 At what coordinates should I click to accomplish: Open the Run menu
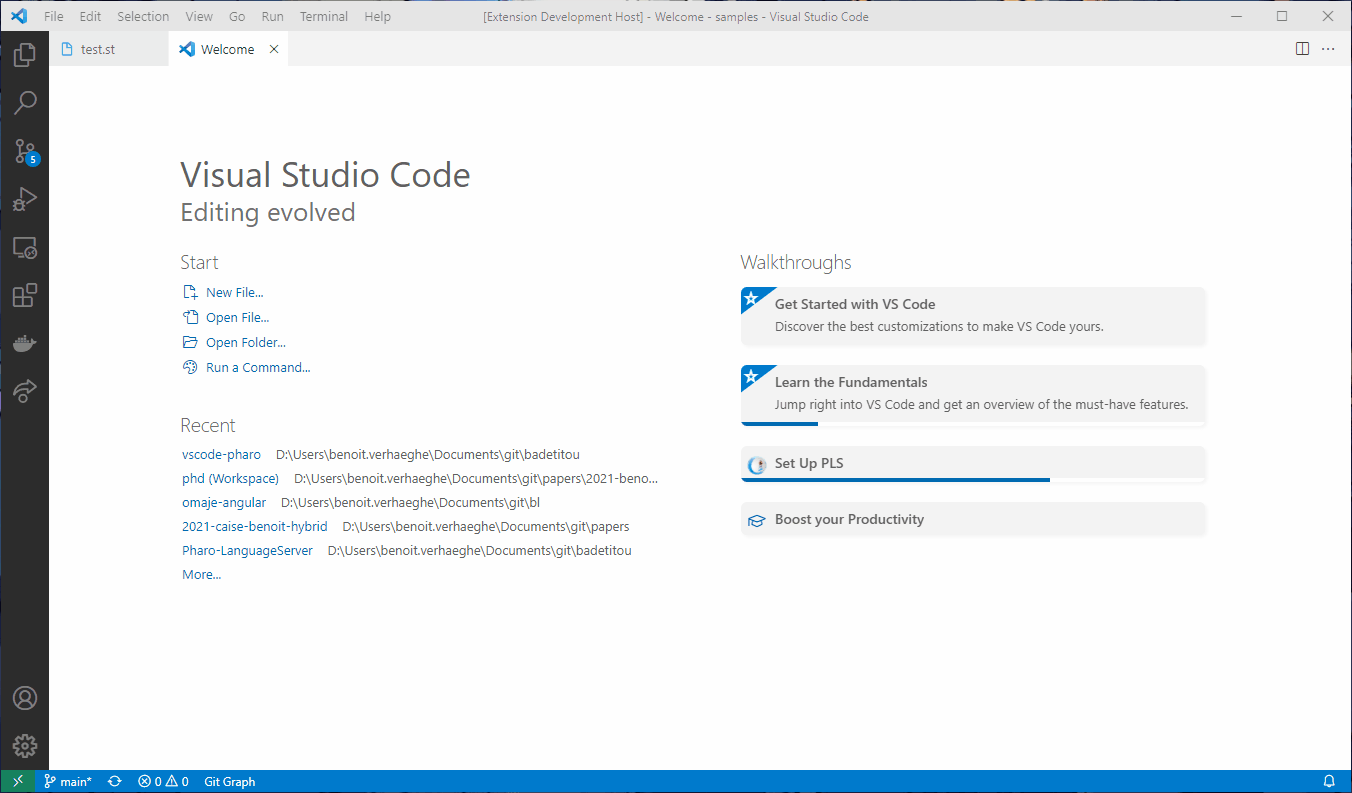tap(272, 17)
